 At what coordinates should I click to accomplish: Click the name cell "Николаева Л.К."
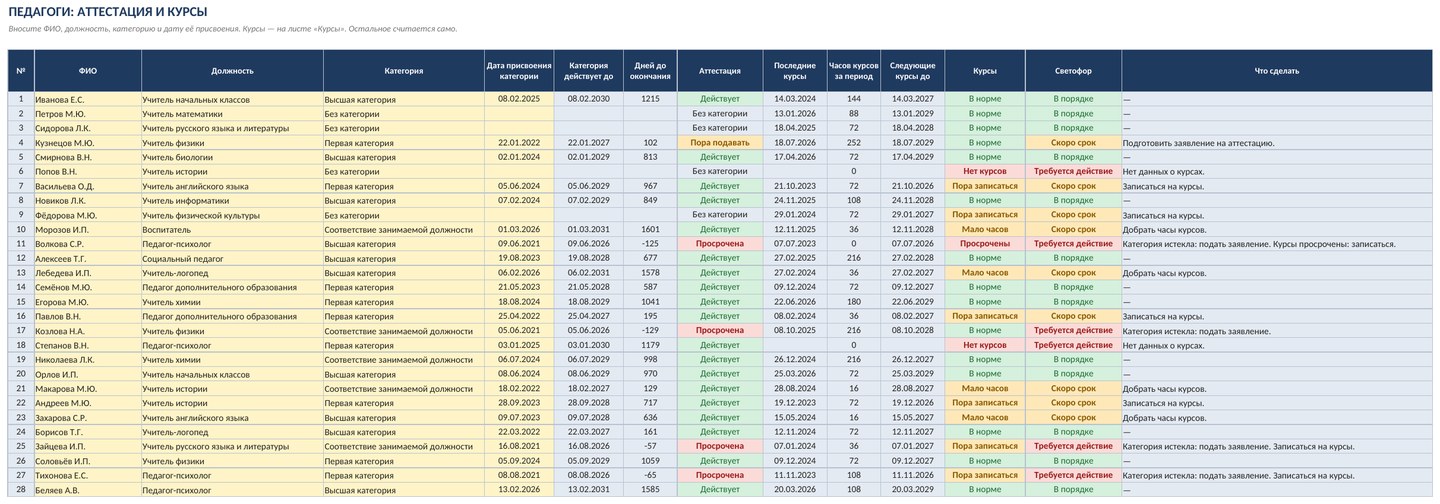click(88, 360)
